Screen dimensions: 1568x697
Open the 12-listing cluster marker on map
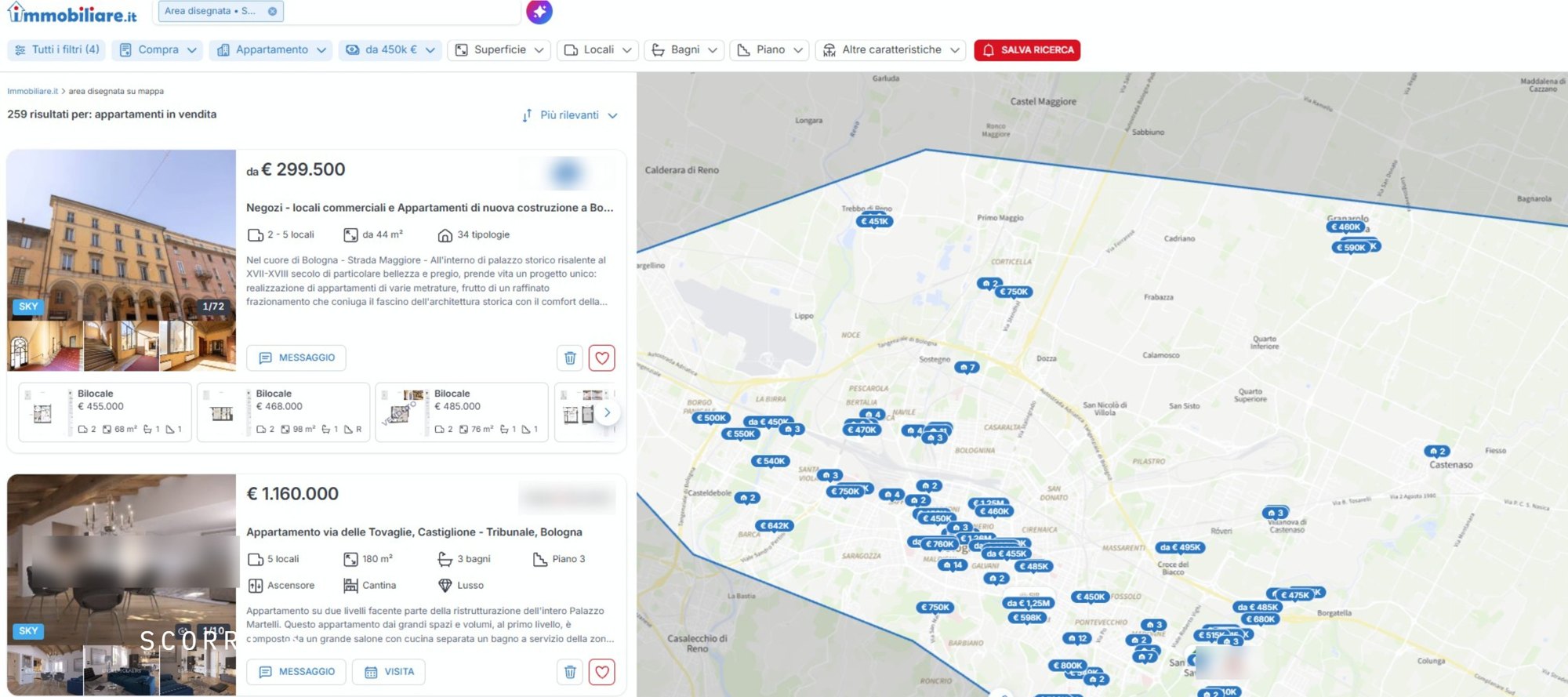tap(1077, 638)
